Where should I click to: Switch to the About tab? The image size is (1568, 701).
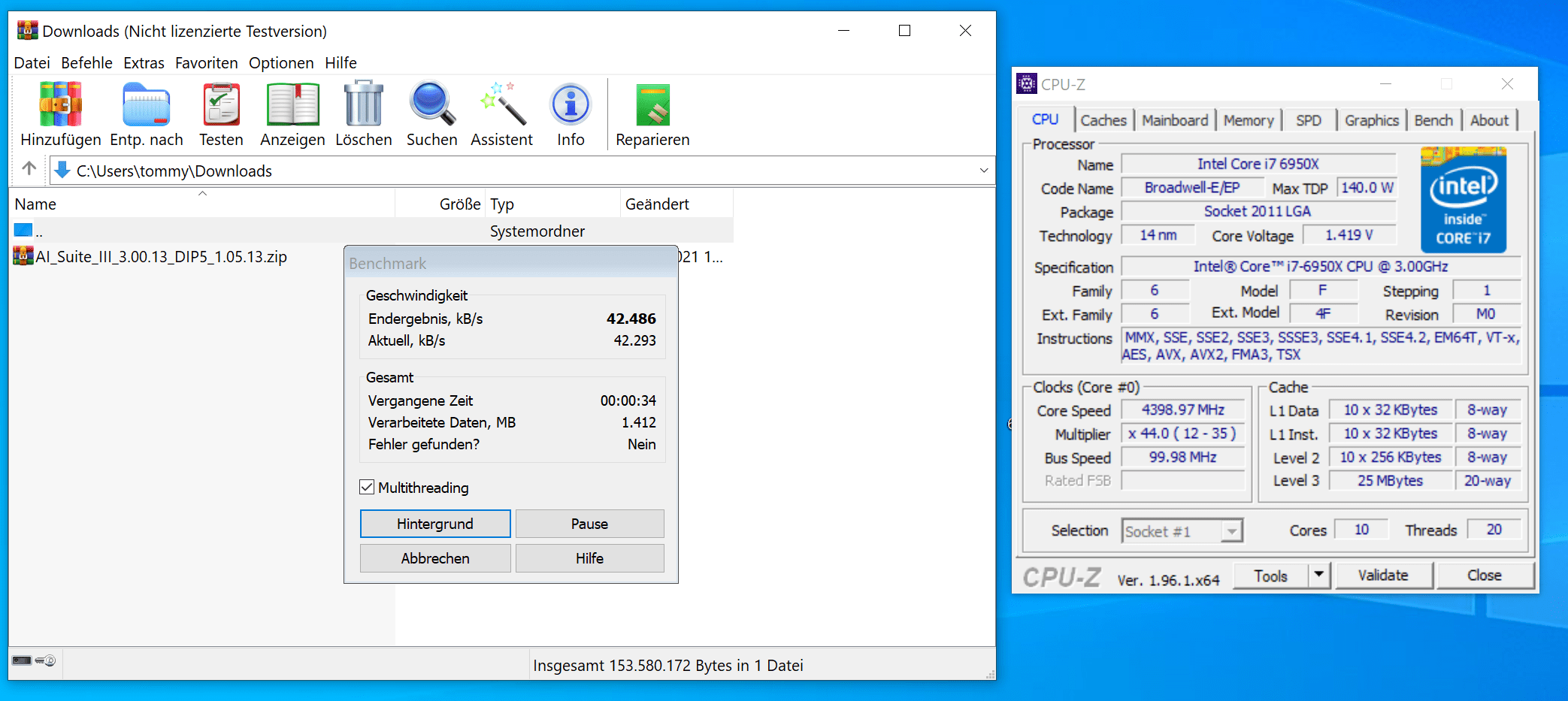(x=1489, y=120)
